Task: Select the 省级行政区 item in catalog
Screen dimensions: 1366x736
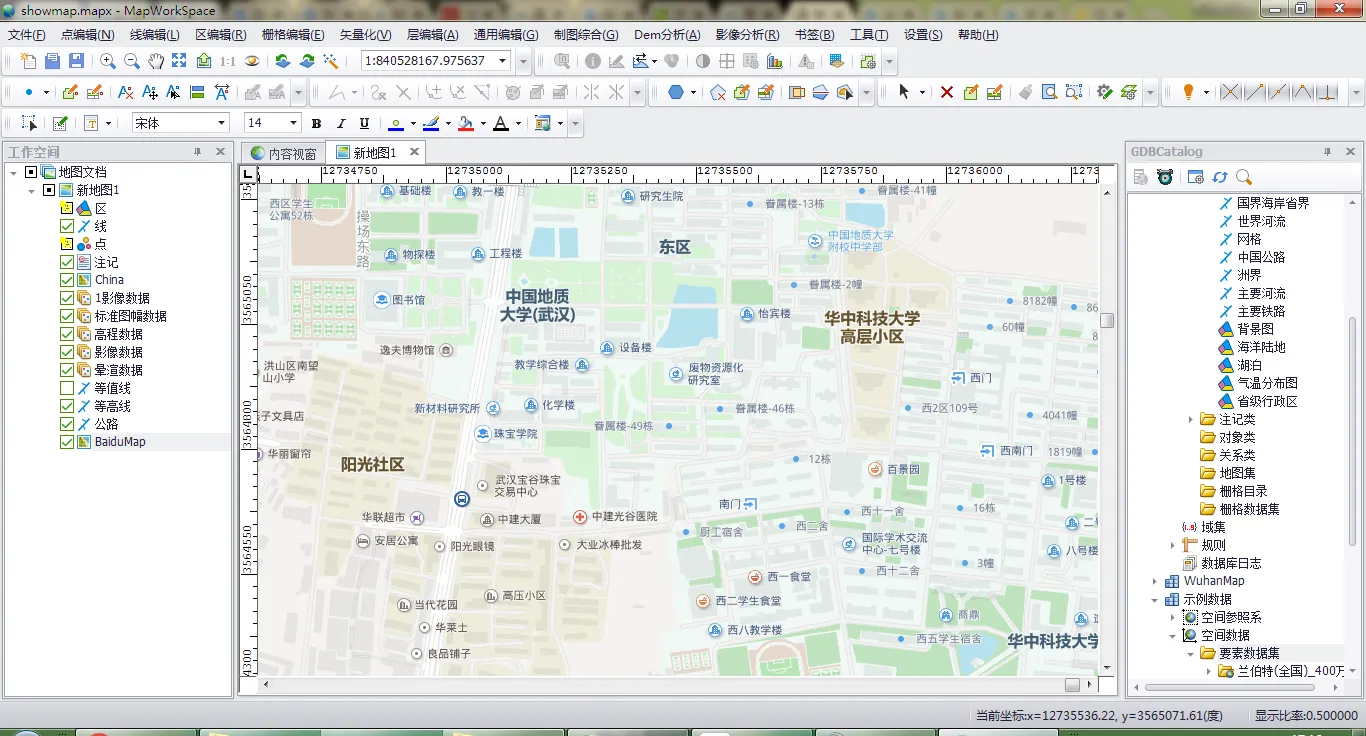Action: point(1266,401)
